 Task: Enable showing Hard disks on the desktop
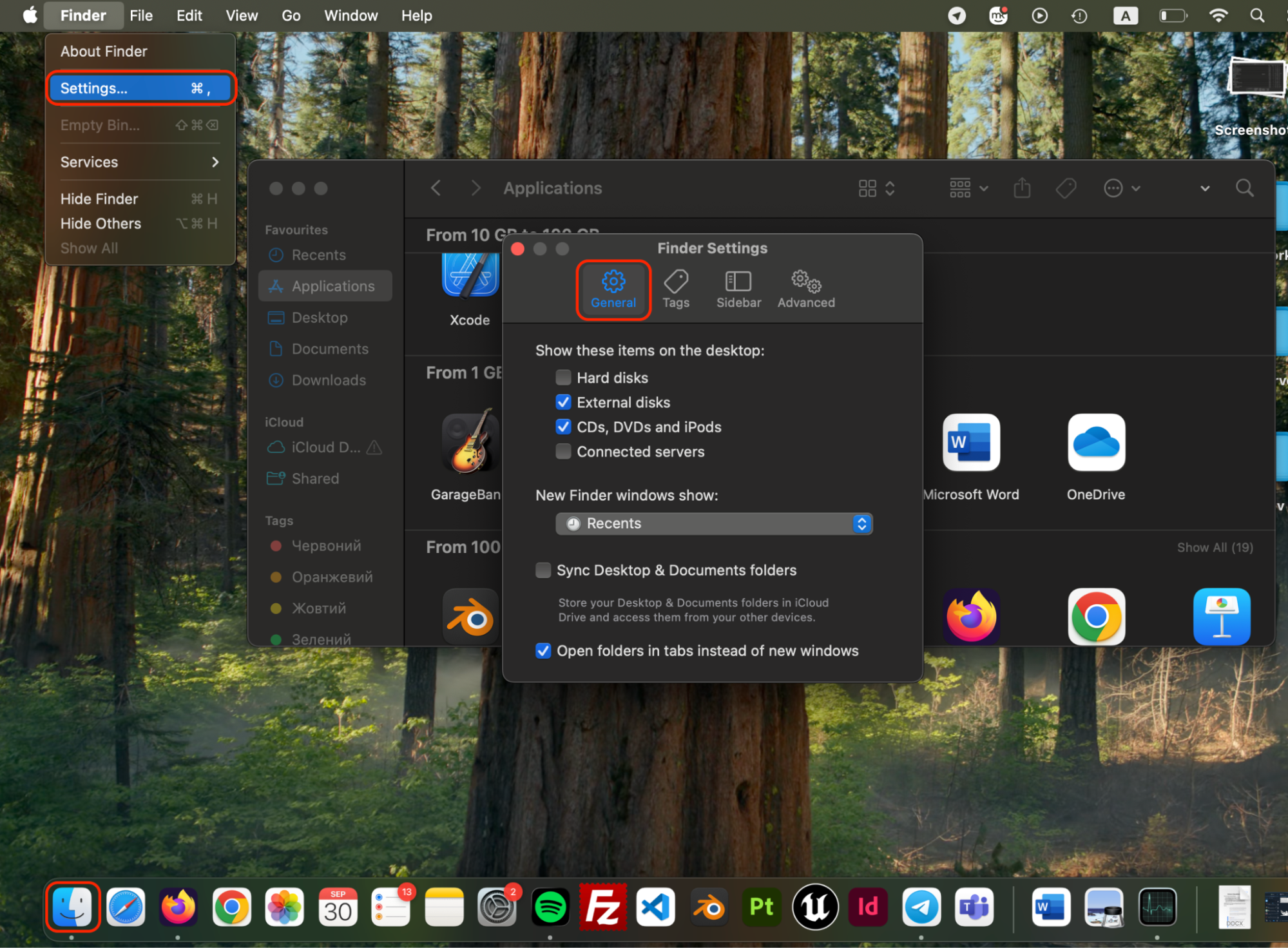click(563, 377)
